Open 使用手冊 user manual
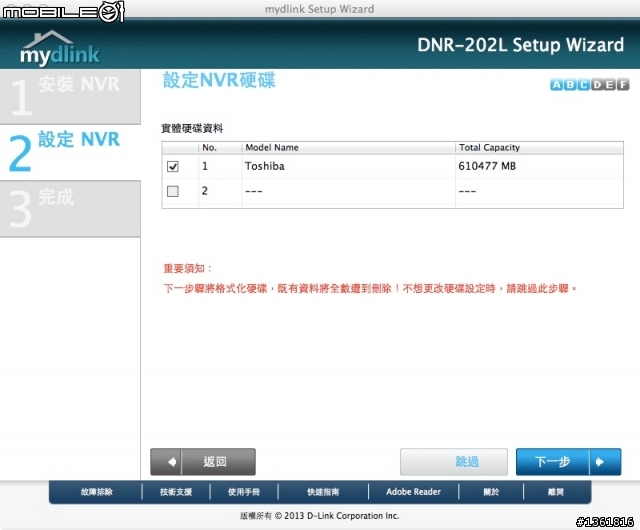Image resolution: width=640 pixels, height=530 pixels. pos(244,492)
